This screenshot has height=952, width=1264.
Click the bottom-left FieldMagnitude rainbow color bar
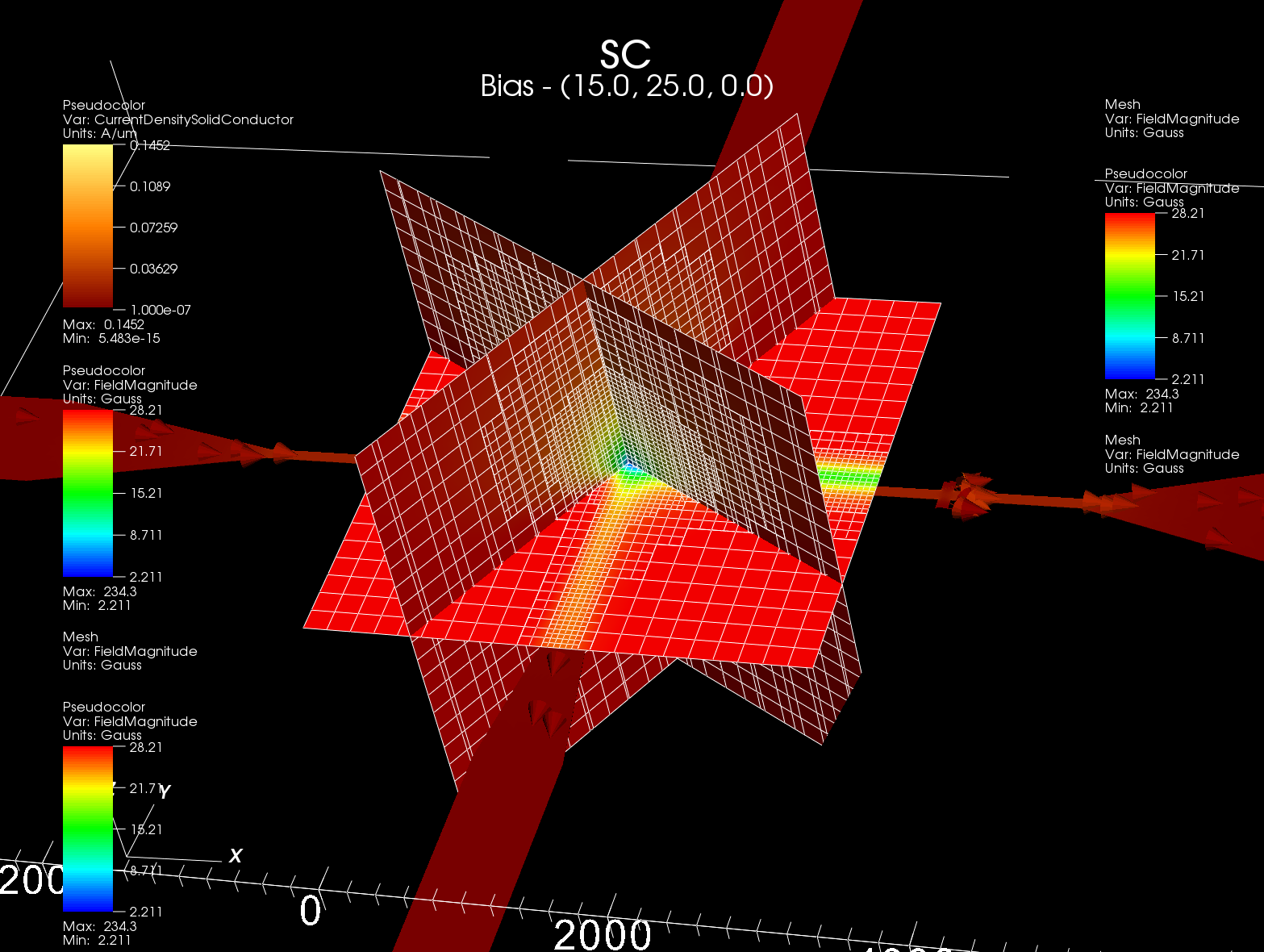(88, 829)
